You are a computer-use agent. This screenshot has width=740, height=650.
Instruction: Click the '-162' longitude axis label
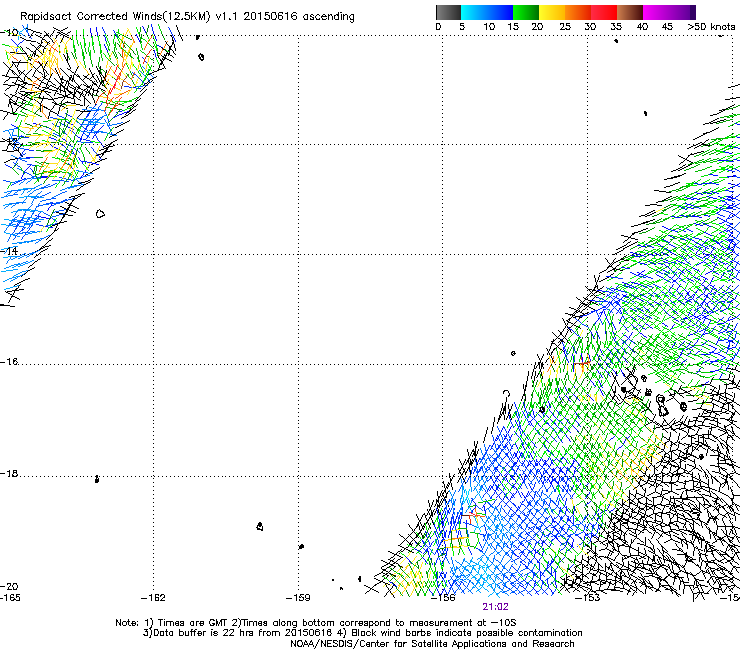(153, 598)
